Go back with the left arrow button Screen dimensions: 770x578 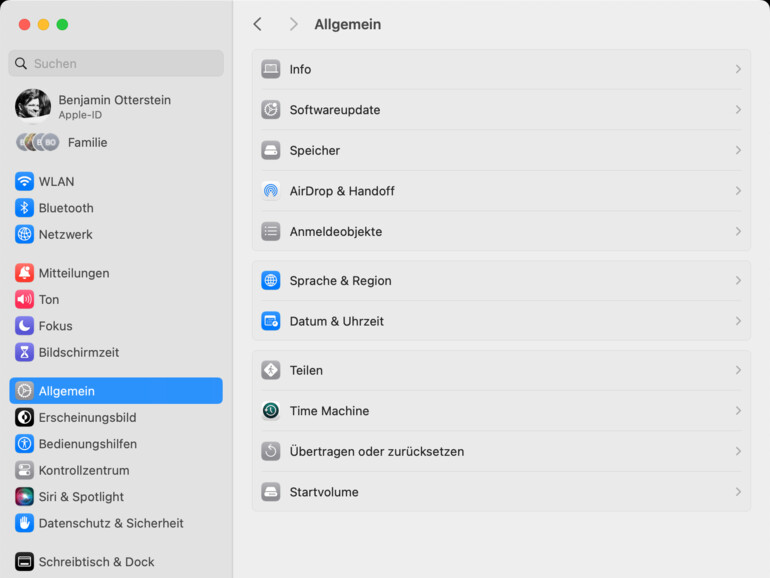pos(258,24)
